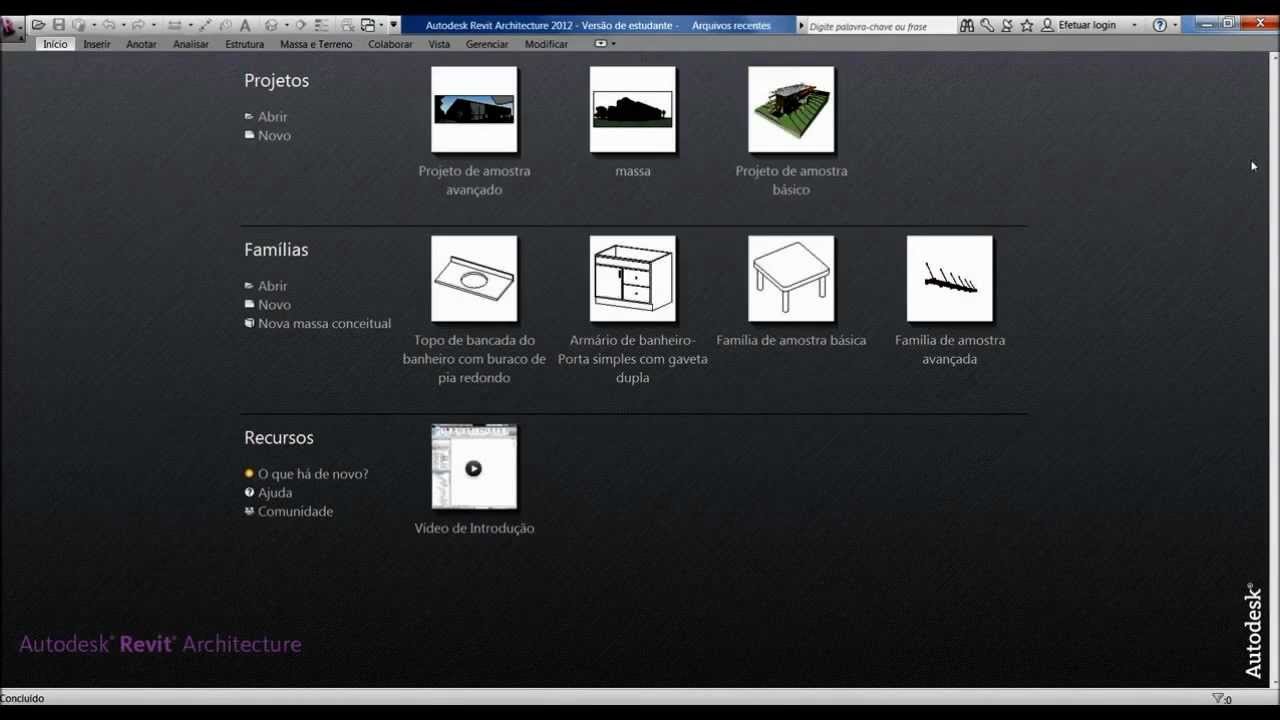Click the Redo arrow icon
The image size is (1280, 720).
point(138,25)
